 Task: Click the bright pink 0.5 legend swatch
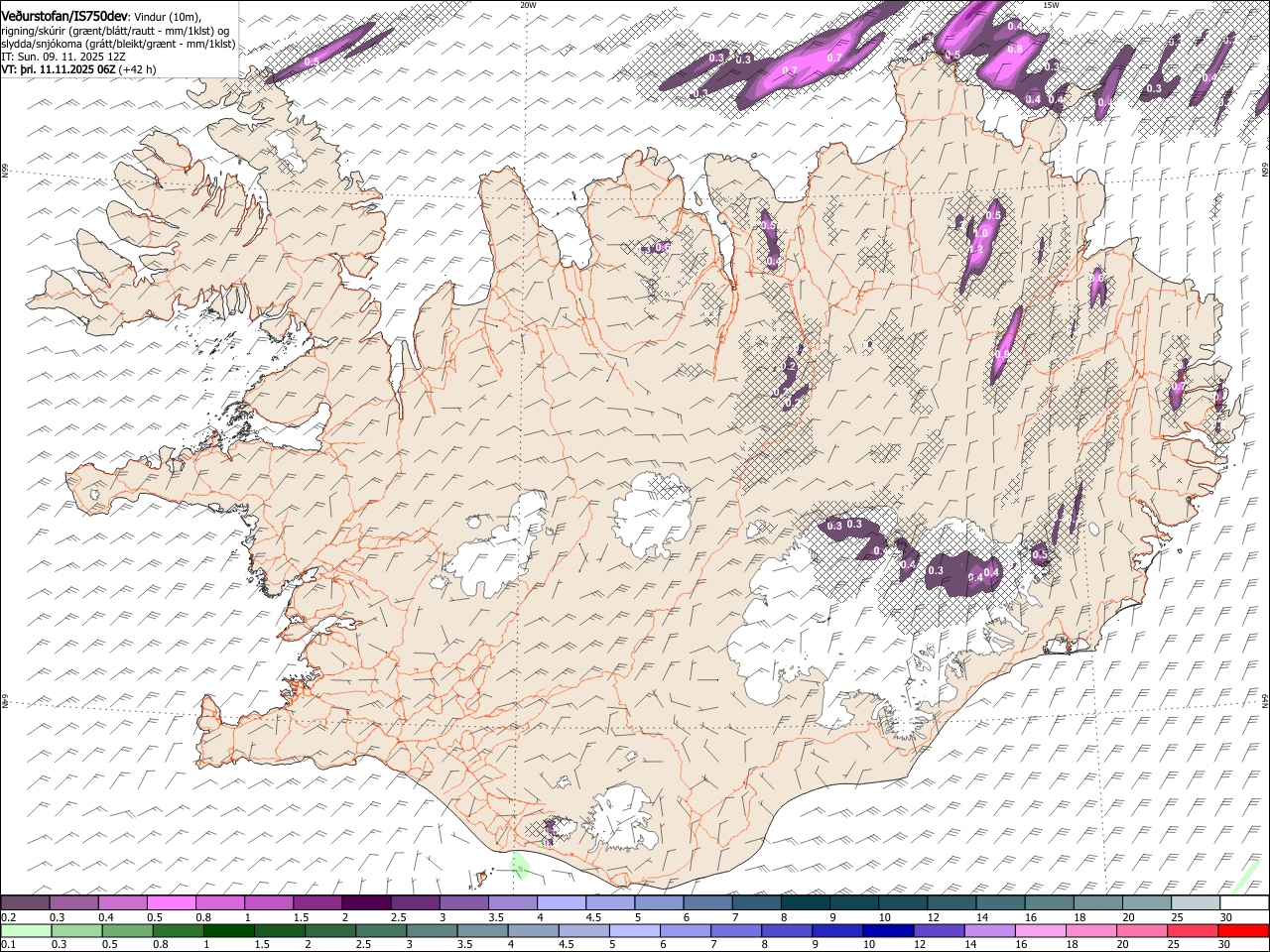(171, 903)
